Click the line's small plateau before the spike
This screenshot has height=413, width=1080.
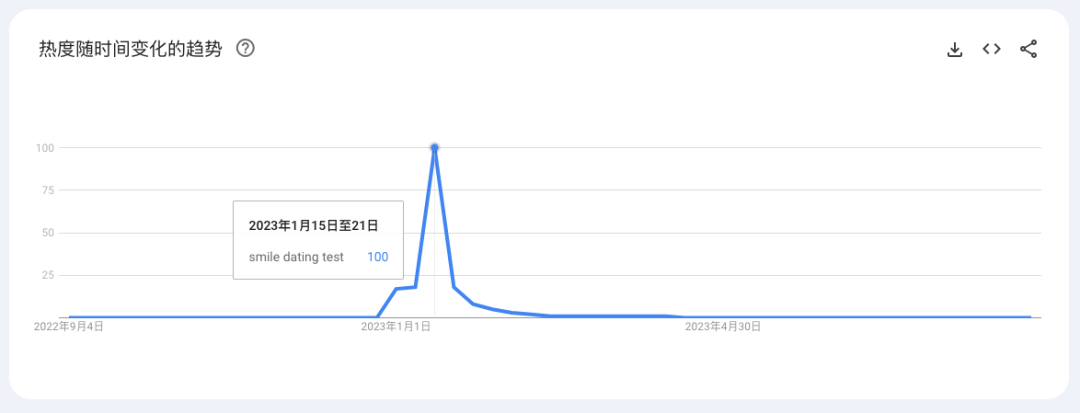coord(406,288)
